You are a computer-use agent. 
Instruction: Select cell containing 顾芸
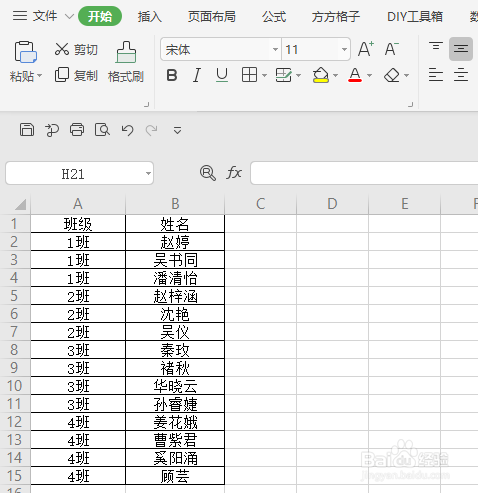(x=175, y=476)
